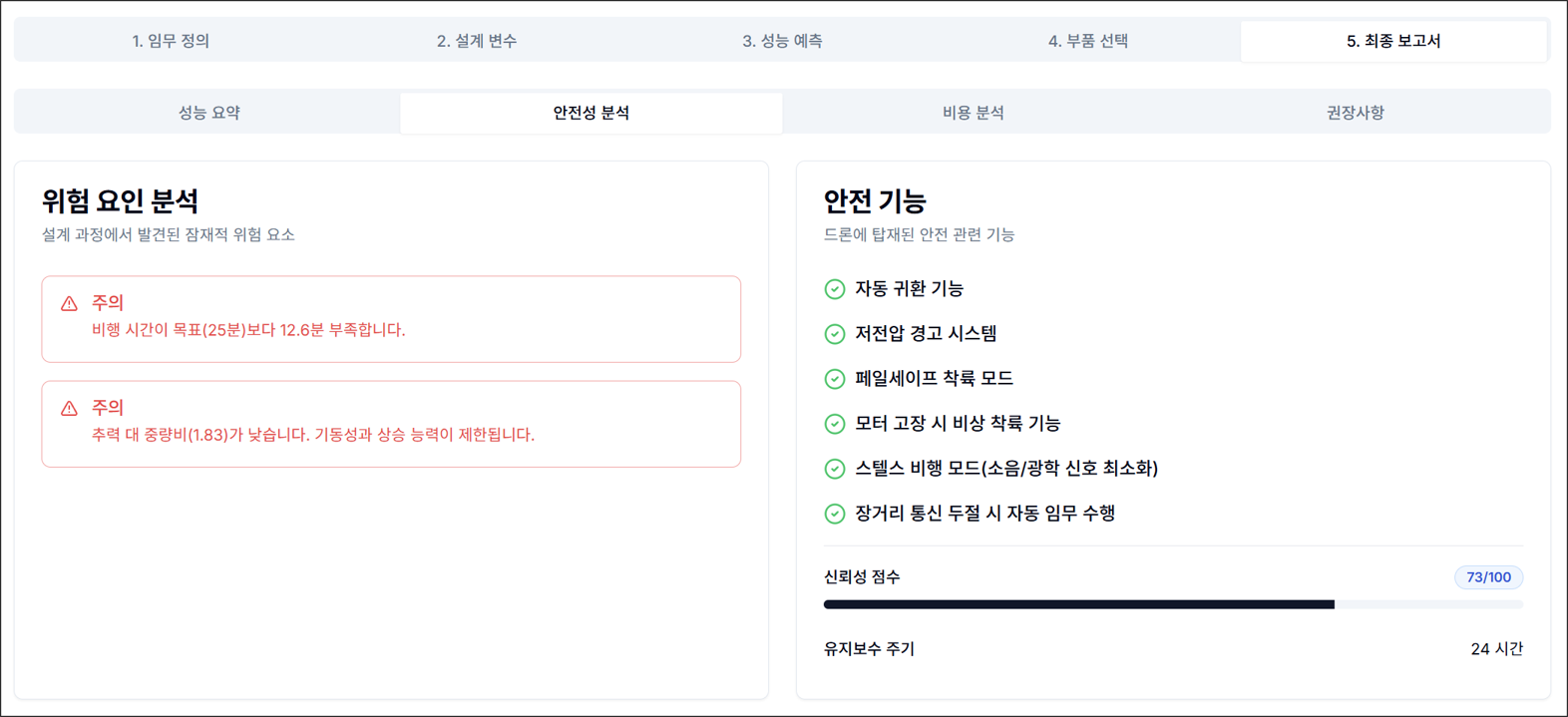Click the 신뢰성 점수 progress bar
This screenshot has height=717, width=1568.
tap(1173, 604)
